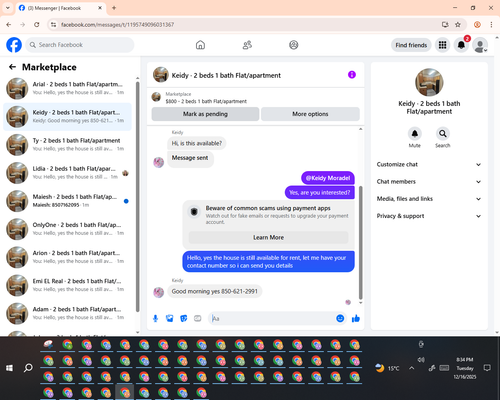Open the Facebook menu grid icon

pos(442,45)
